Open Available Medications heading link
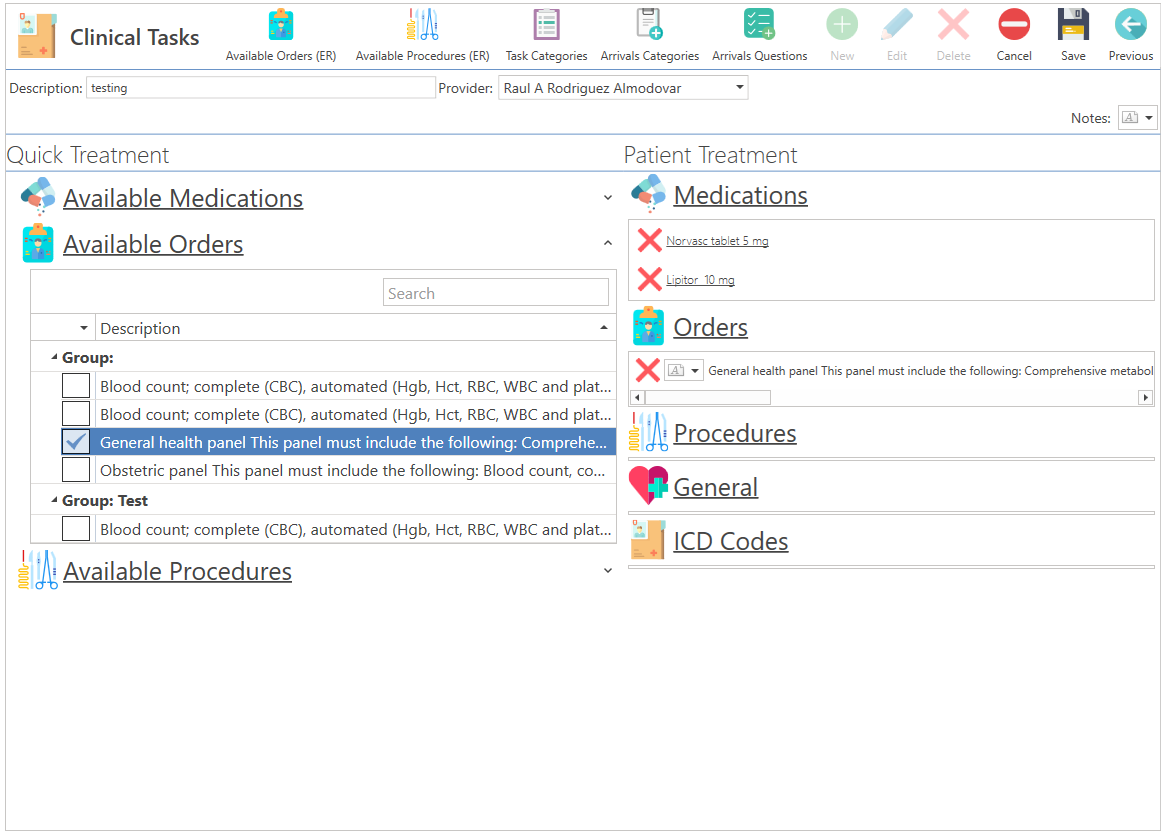 pos(183,198)
